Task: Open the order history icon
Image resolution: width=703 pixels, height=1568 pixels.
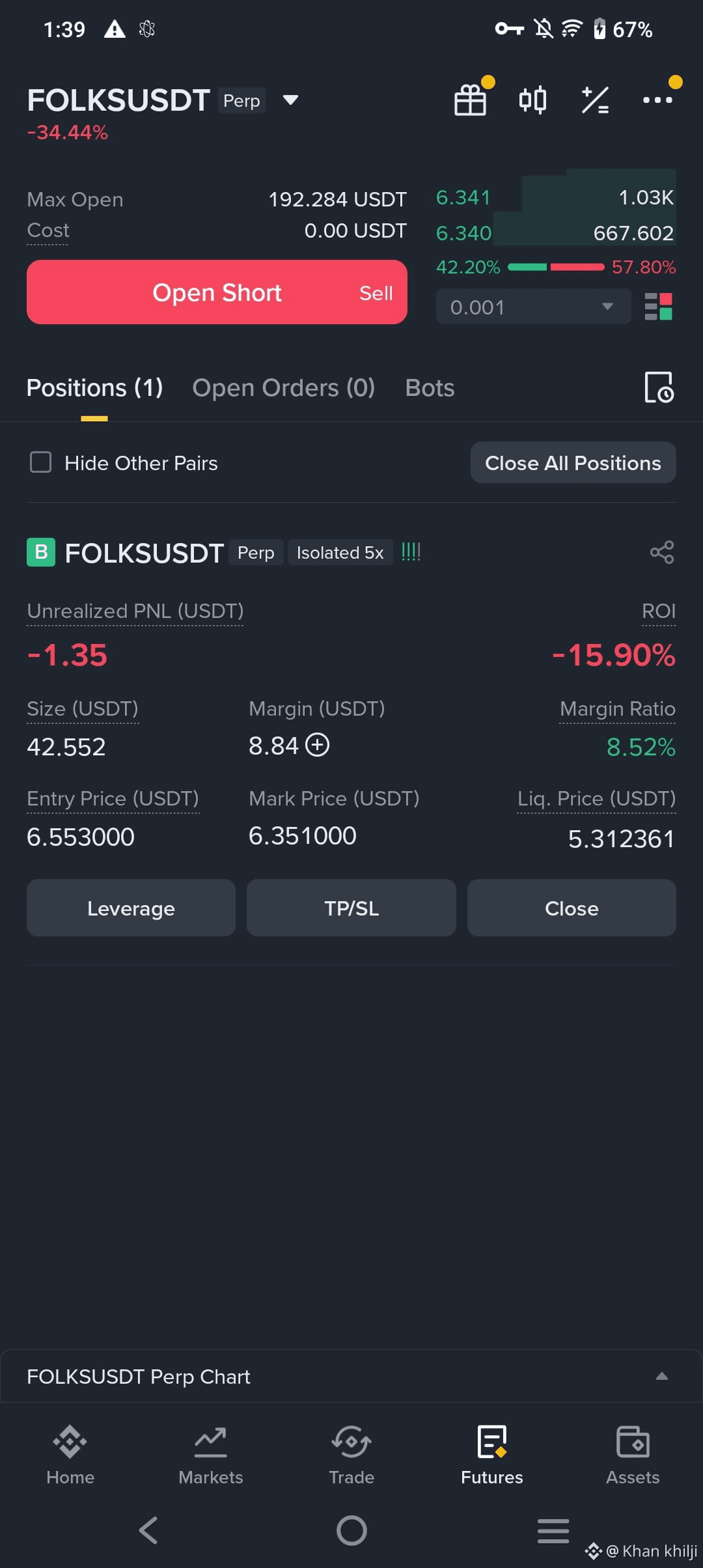Action: [x=659, y=387]
